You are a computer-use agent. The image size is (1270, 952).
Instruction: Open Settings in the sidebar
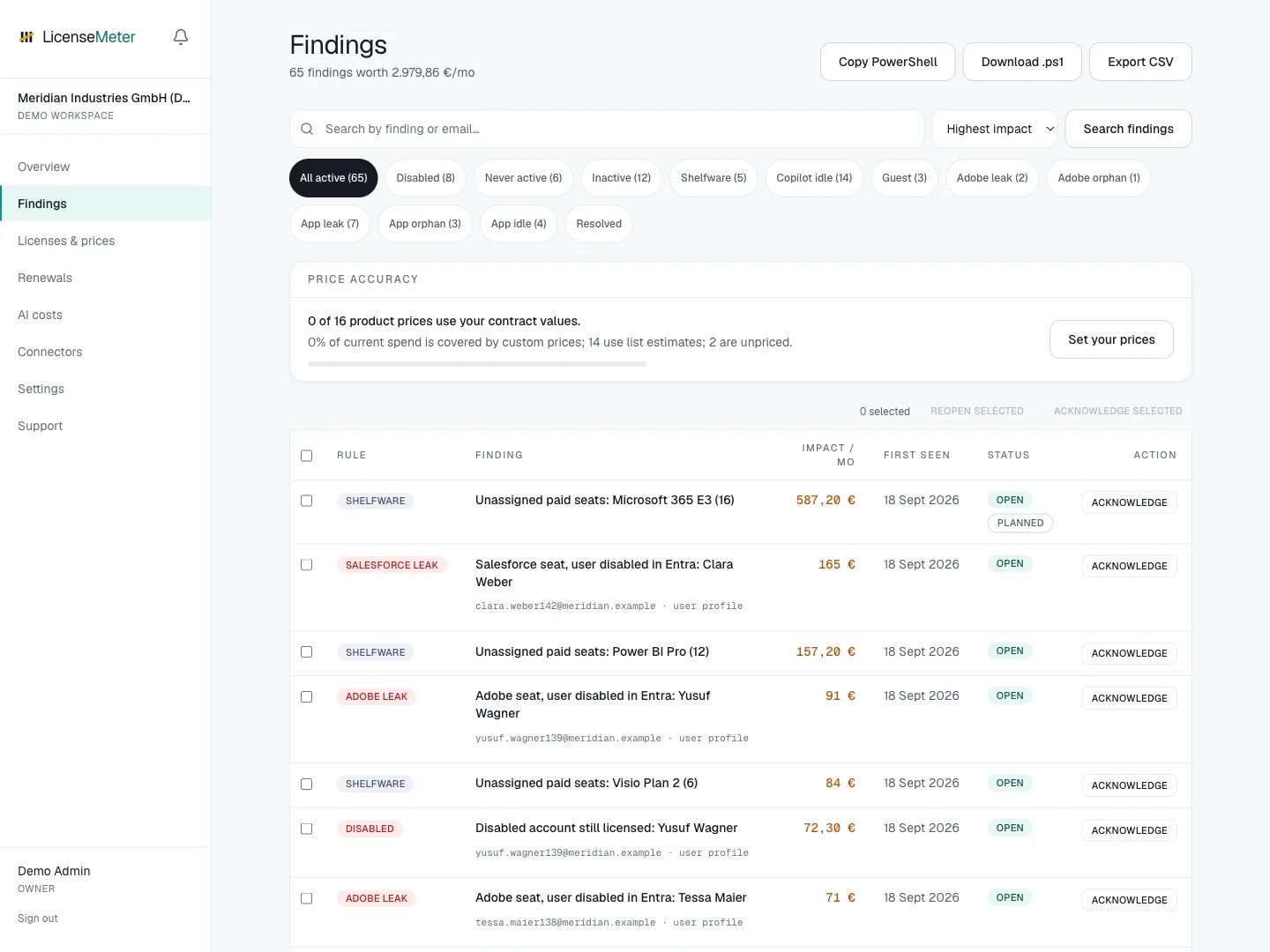(x=106, y=389)
